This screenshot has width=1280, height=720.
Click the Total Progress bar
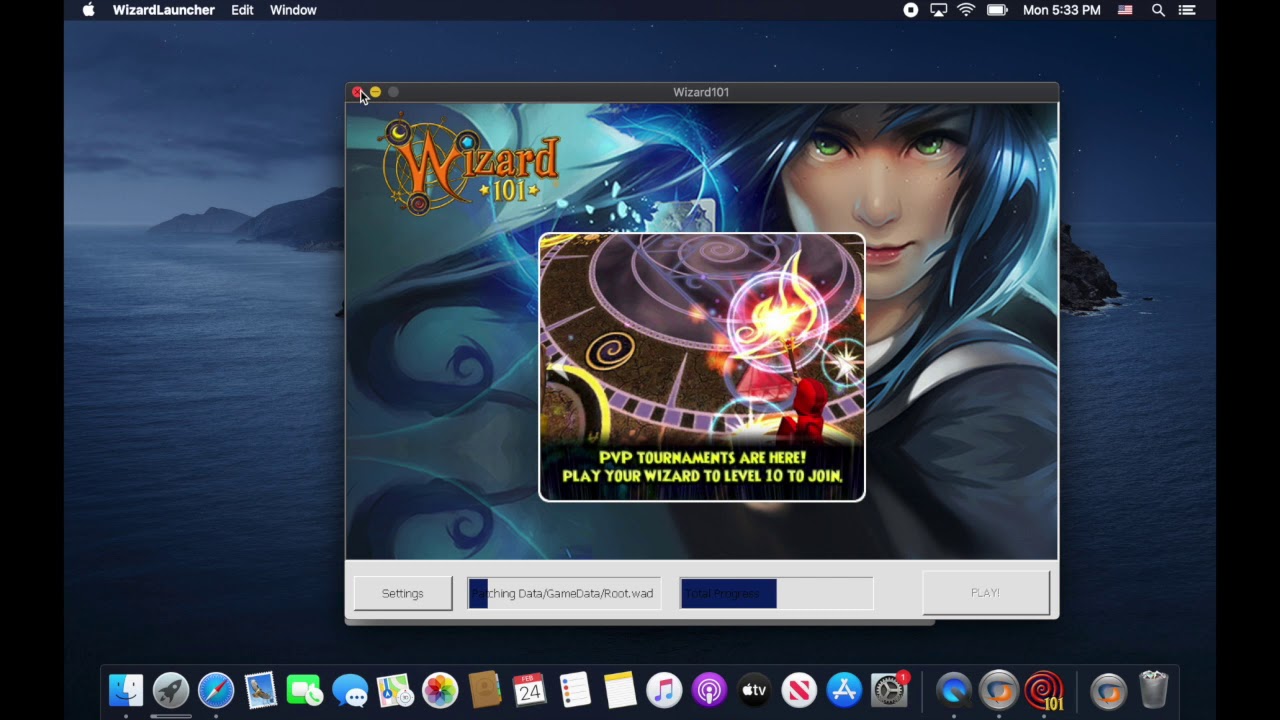776,593
